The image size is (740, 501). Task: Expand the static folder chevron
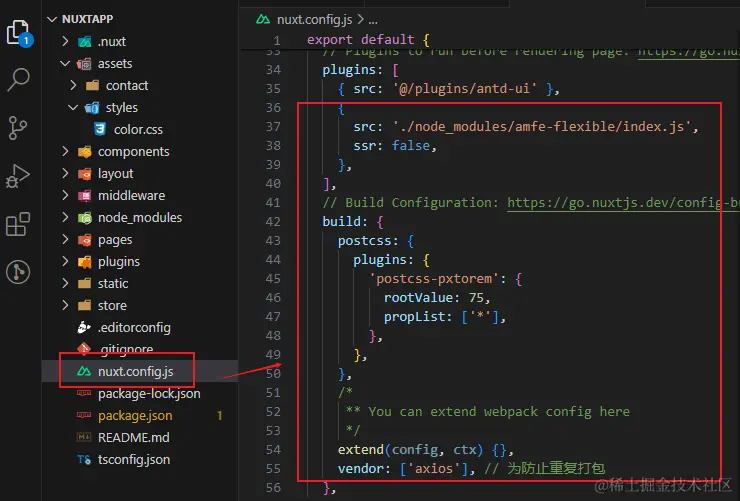pyautogui.click(x=65, y=284)
